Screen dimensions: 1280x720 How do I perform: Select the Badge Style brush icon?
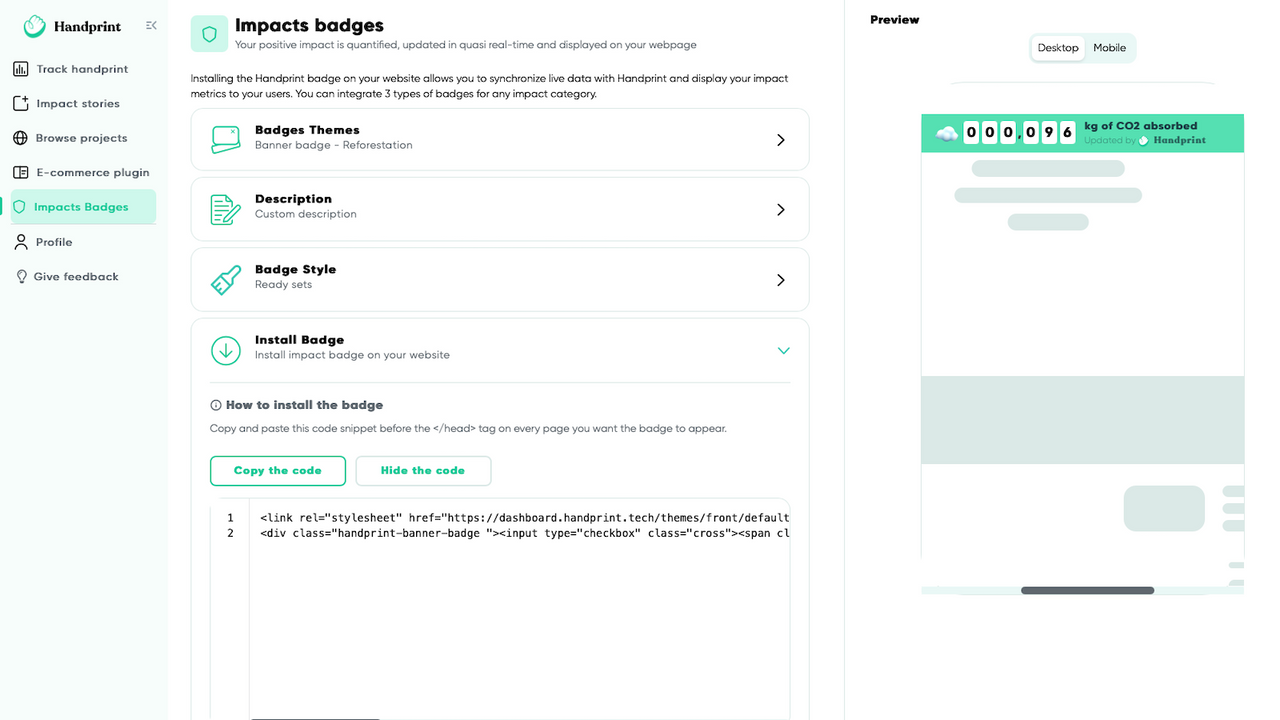pos(226,279)
